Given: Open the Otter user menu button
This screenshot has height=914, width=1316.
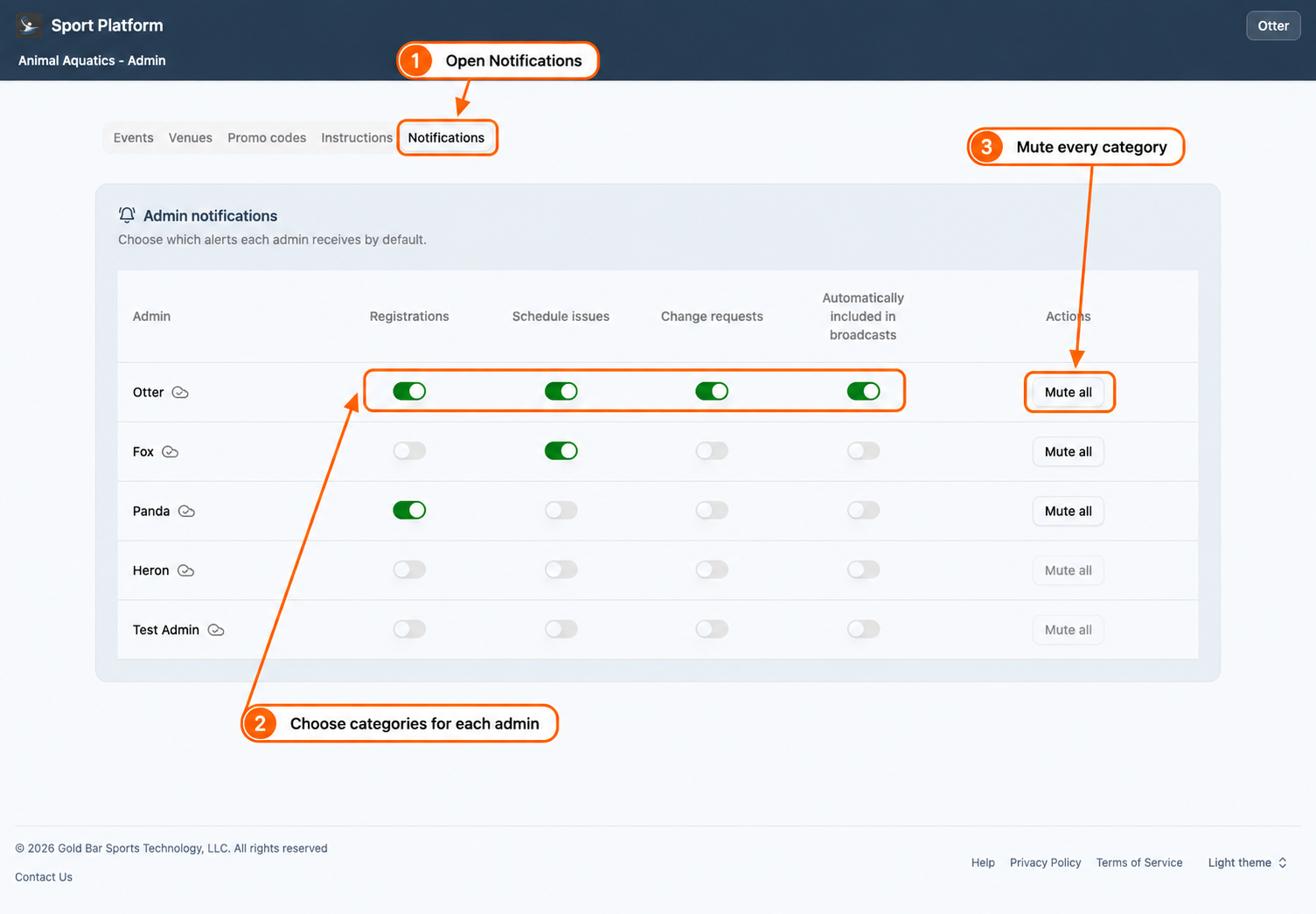Looking at the screenshot, I should tap(1273, 25).
